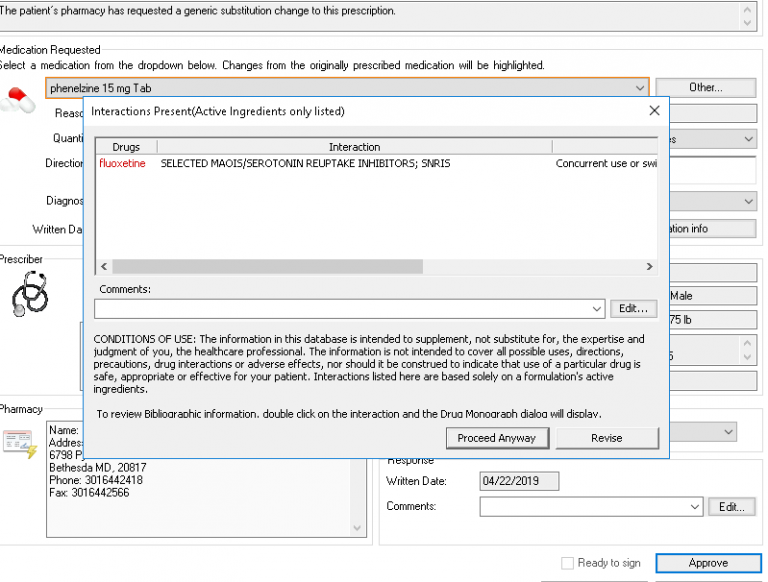768x582 pixels.
Task: Open the Response Comments dropdown
Action: [695, 507]
